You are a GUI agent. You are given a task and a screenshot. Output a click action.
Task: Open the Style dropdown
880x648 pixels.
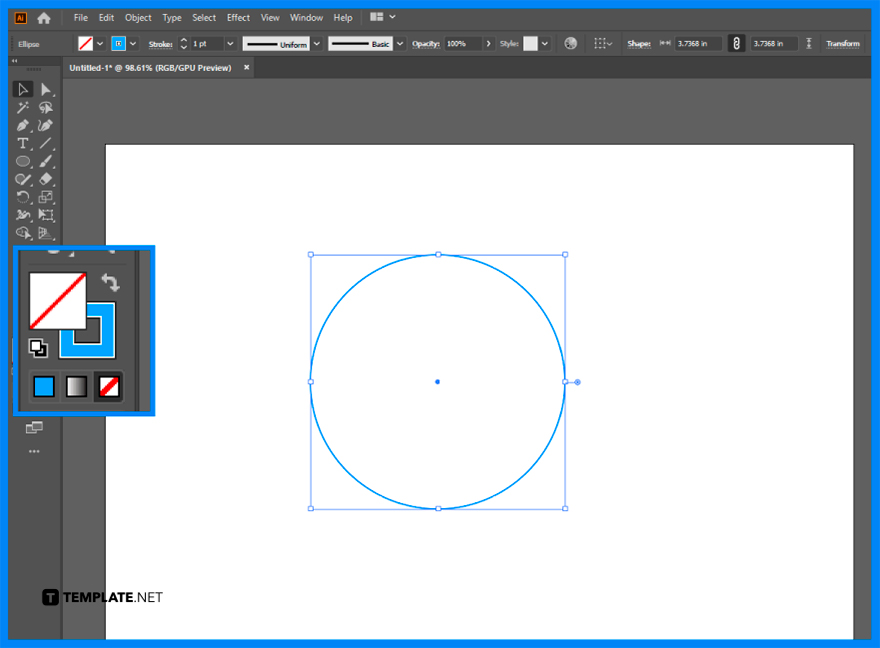tap(545, 43)
